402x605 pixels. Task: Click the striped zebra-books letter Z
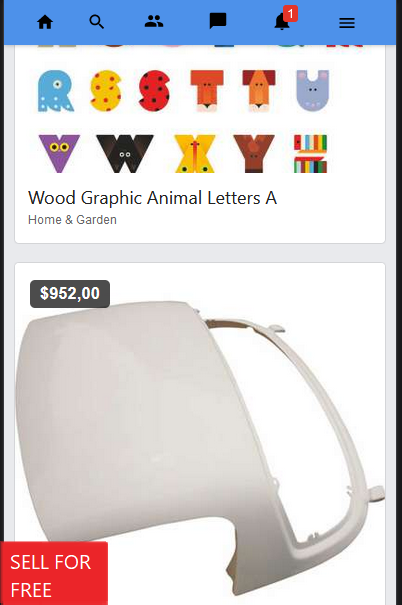[x=310, y=153]
